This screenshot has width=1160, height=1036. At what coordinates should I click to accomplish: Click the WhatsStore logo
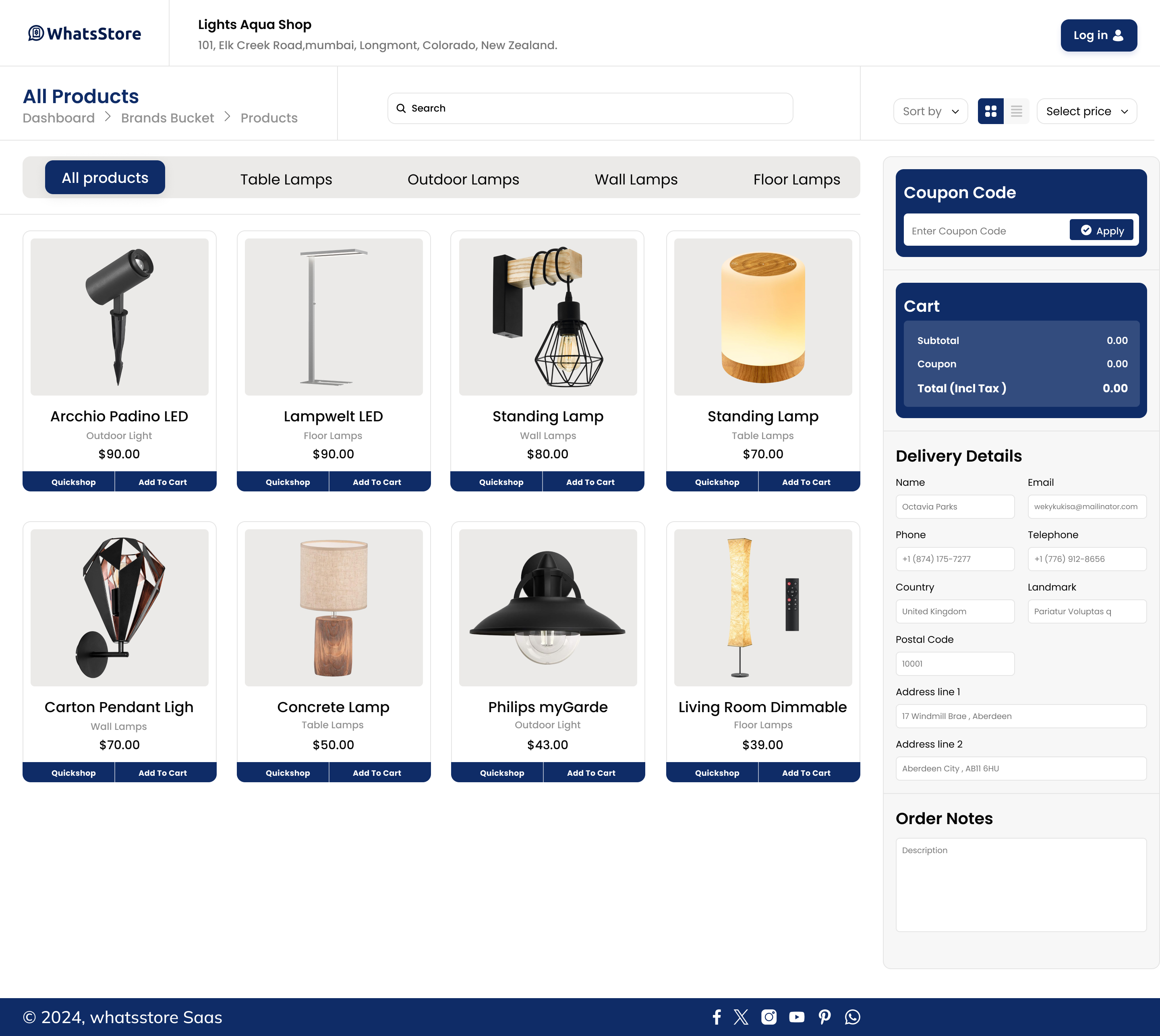click(85, 33)
